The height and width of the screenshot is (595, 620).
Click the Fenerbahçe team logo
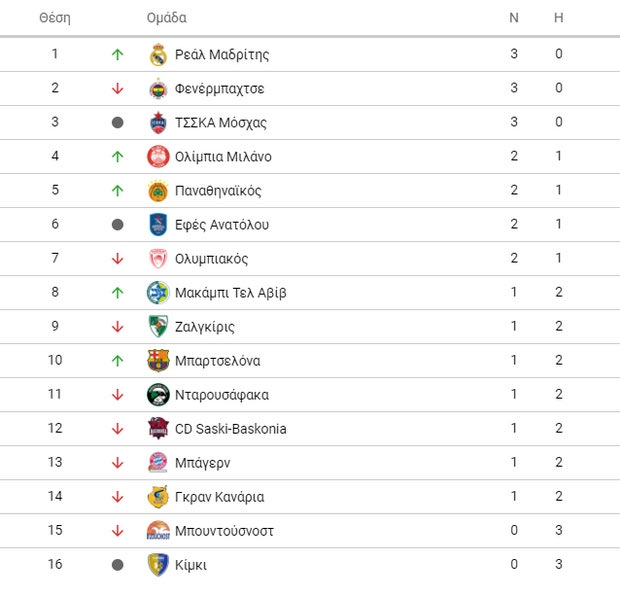(158, 89)
